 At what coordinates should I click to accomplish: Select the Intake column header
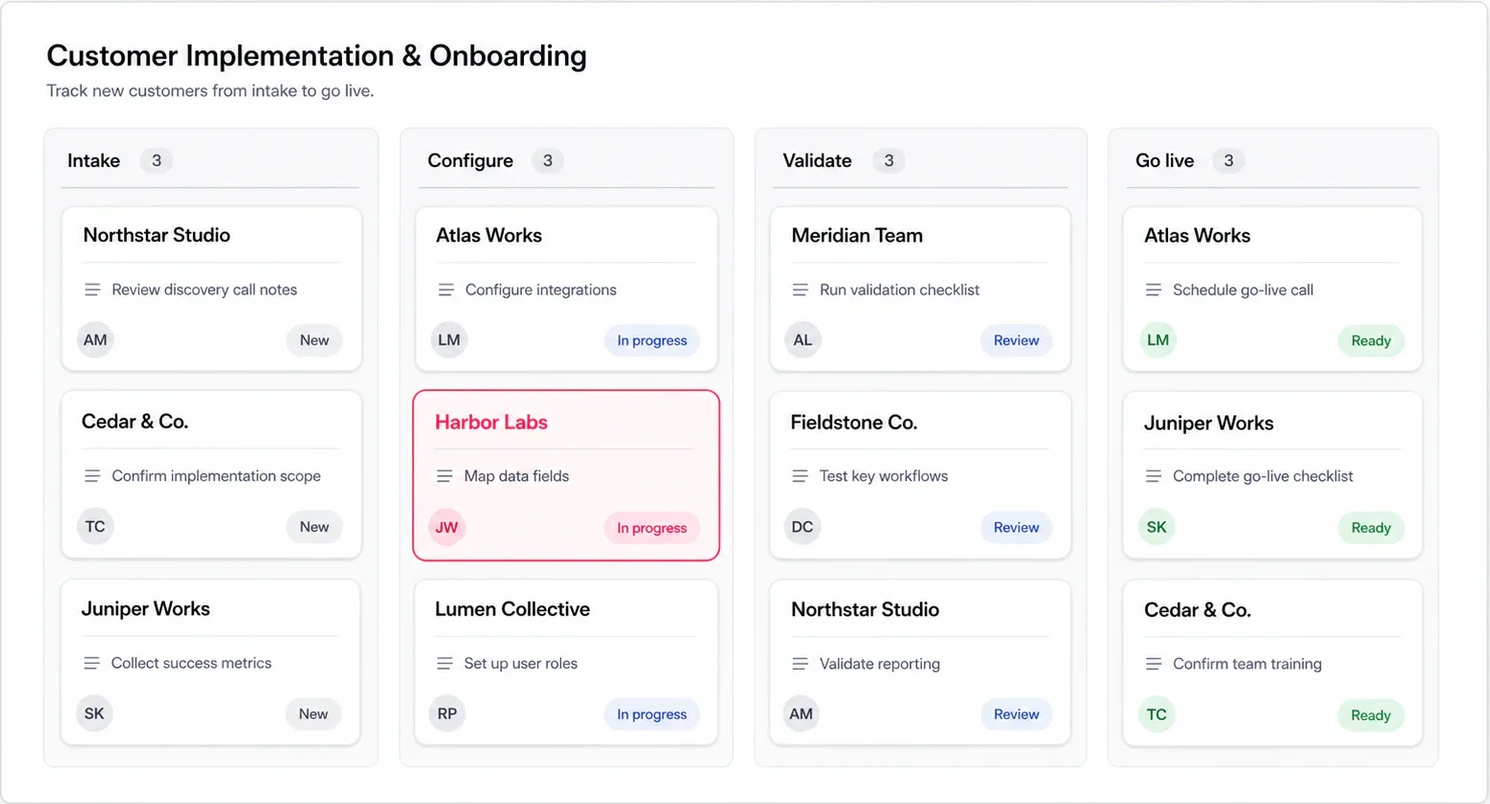click(x=94, y=161)
